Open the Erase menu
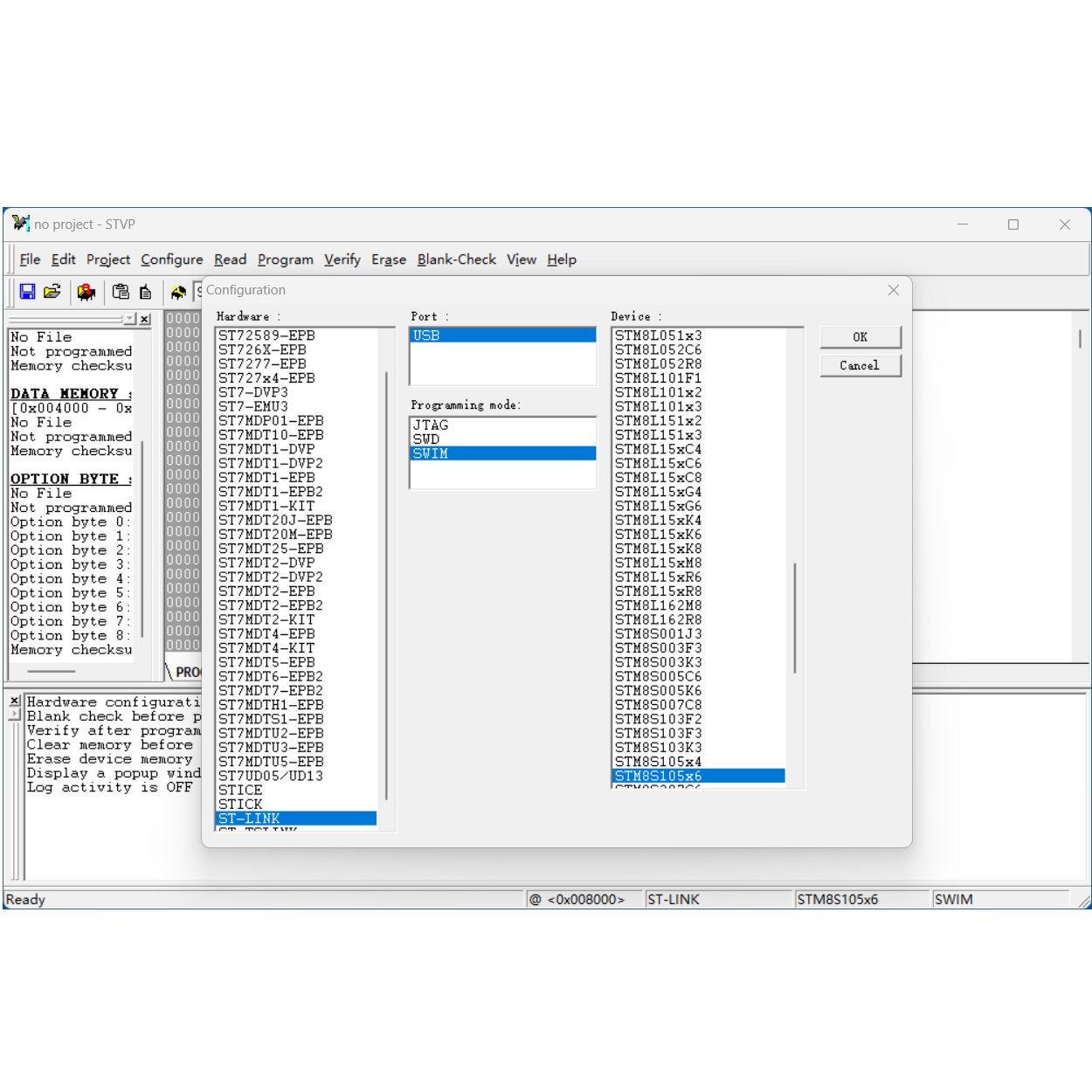The height and width of the screenshot is (1092, 1092). point(388,259)
